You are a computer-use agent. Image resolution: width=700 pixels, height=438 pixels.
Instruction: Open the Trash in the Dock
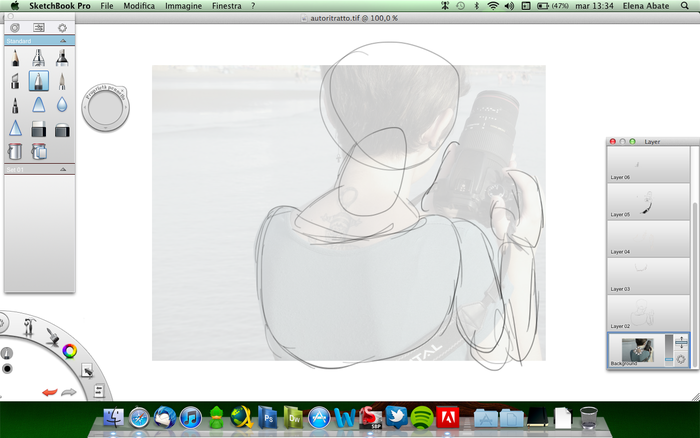pos(589,417)
